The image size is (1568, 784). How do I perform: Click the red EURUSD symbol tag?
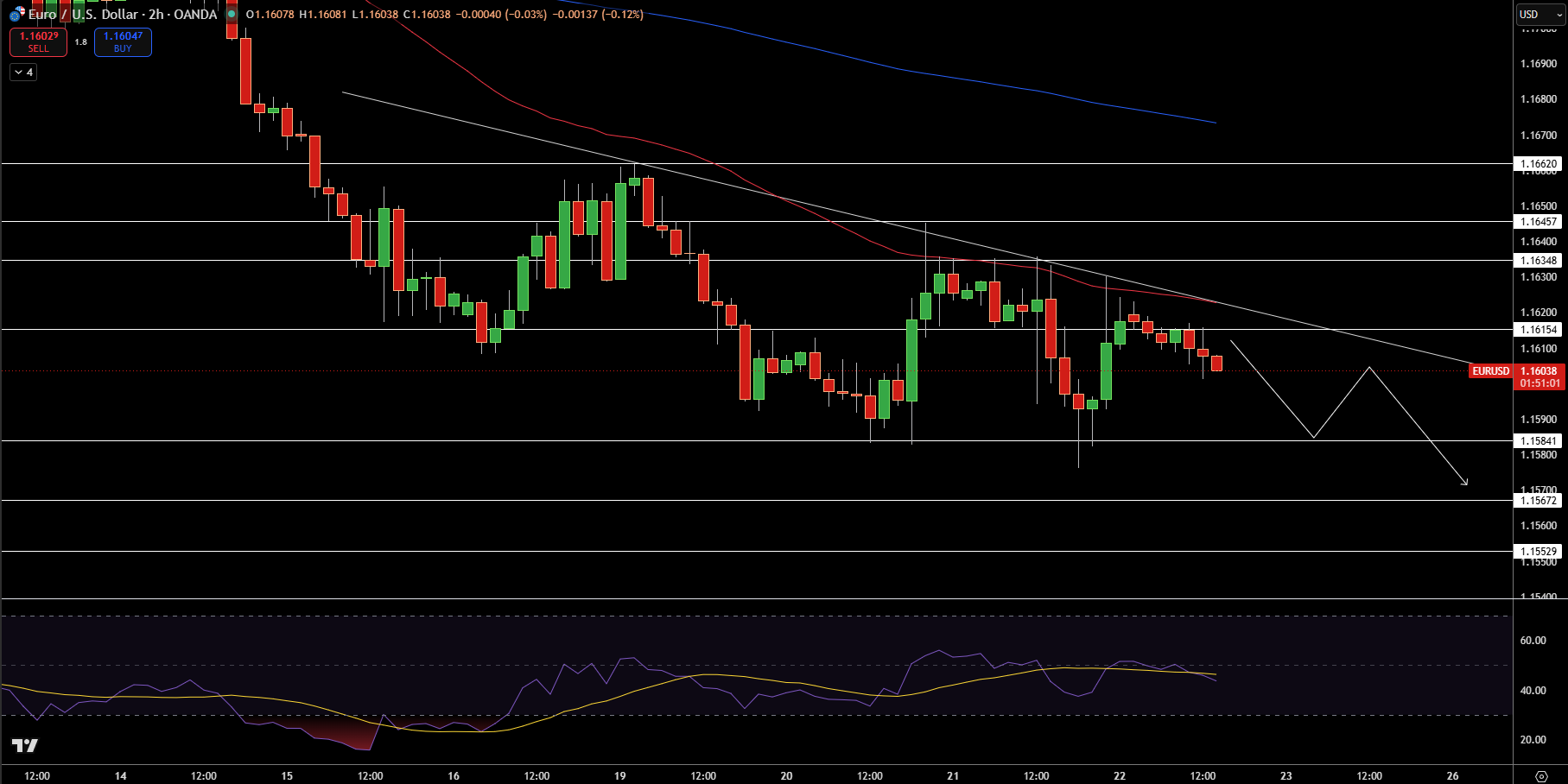1490,370
